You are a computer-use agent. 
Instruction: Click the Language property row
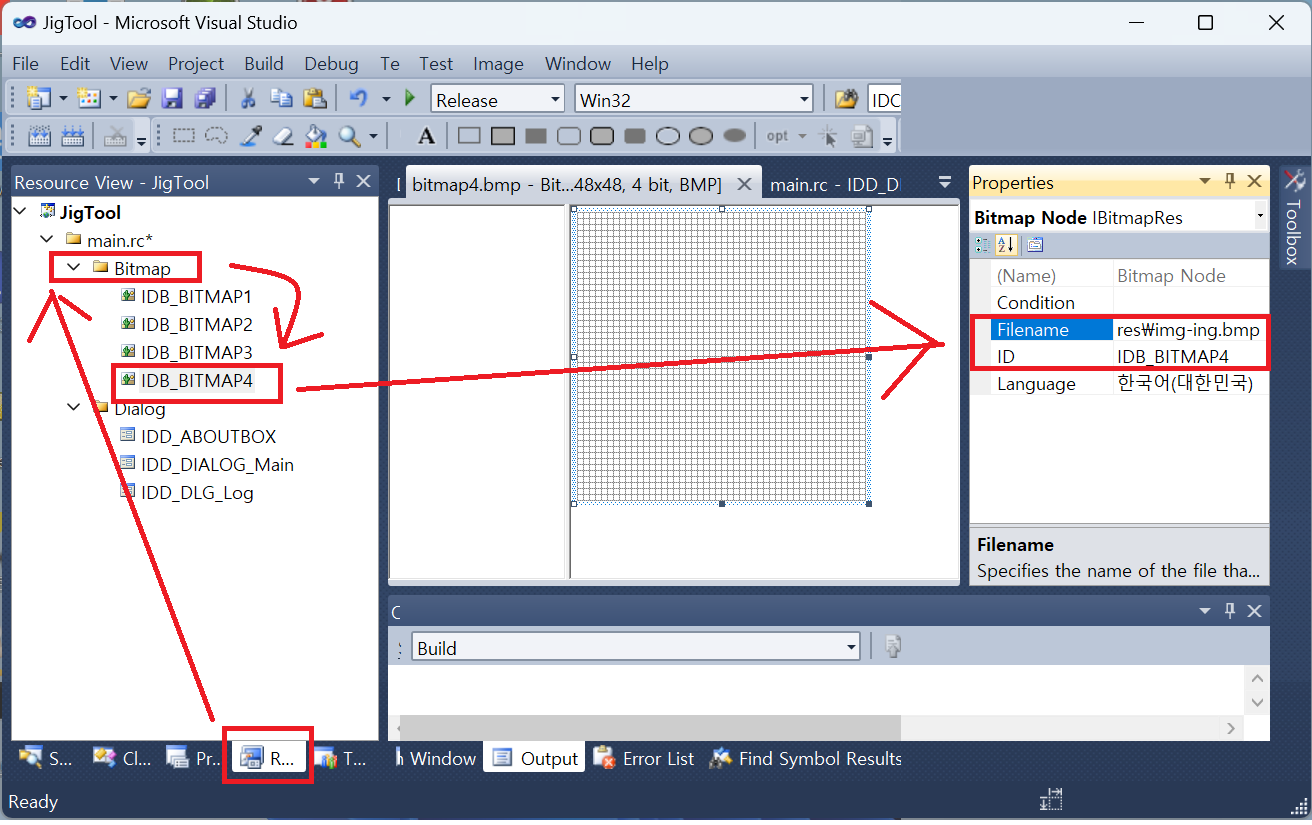[1118, 384]
